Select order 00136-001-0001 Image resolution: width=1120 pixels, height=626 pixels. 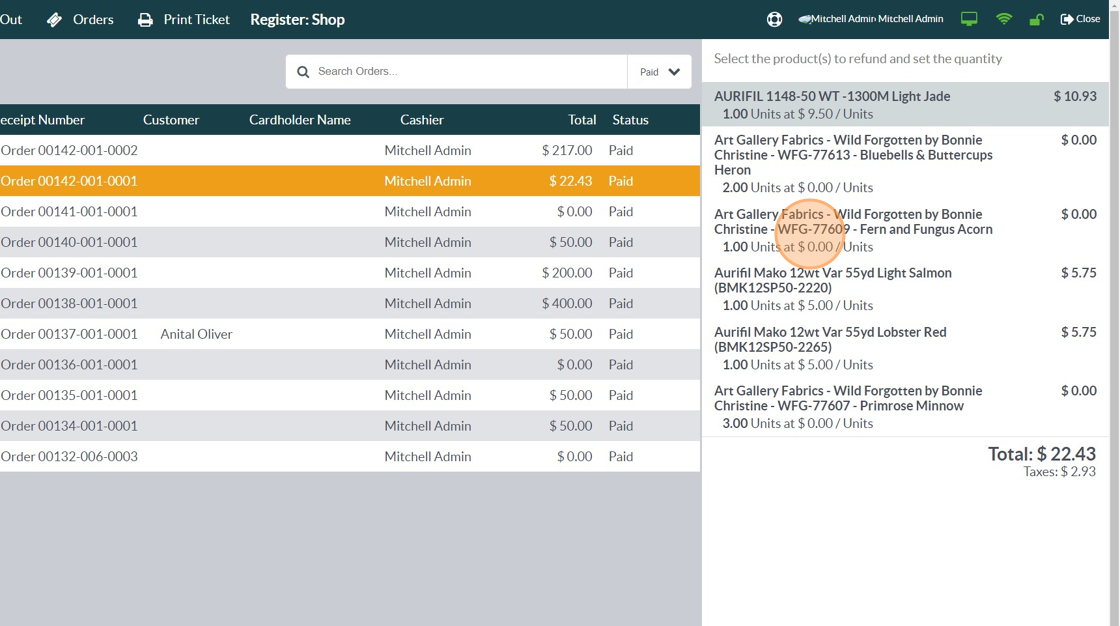(350, 364)
